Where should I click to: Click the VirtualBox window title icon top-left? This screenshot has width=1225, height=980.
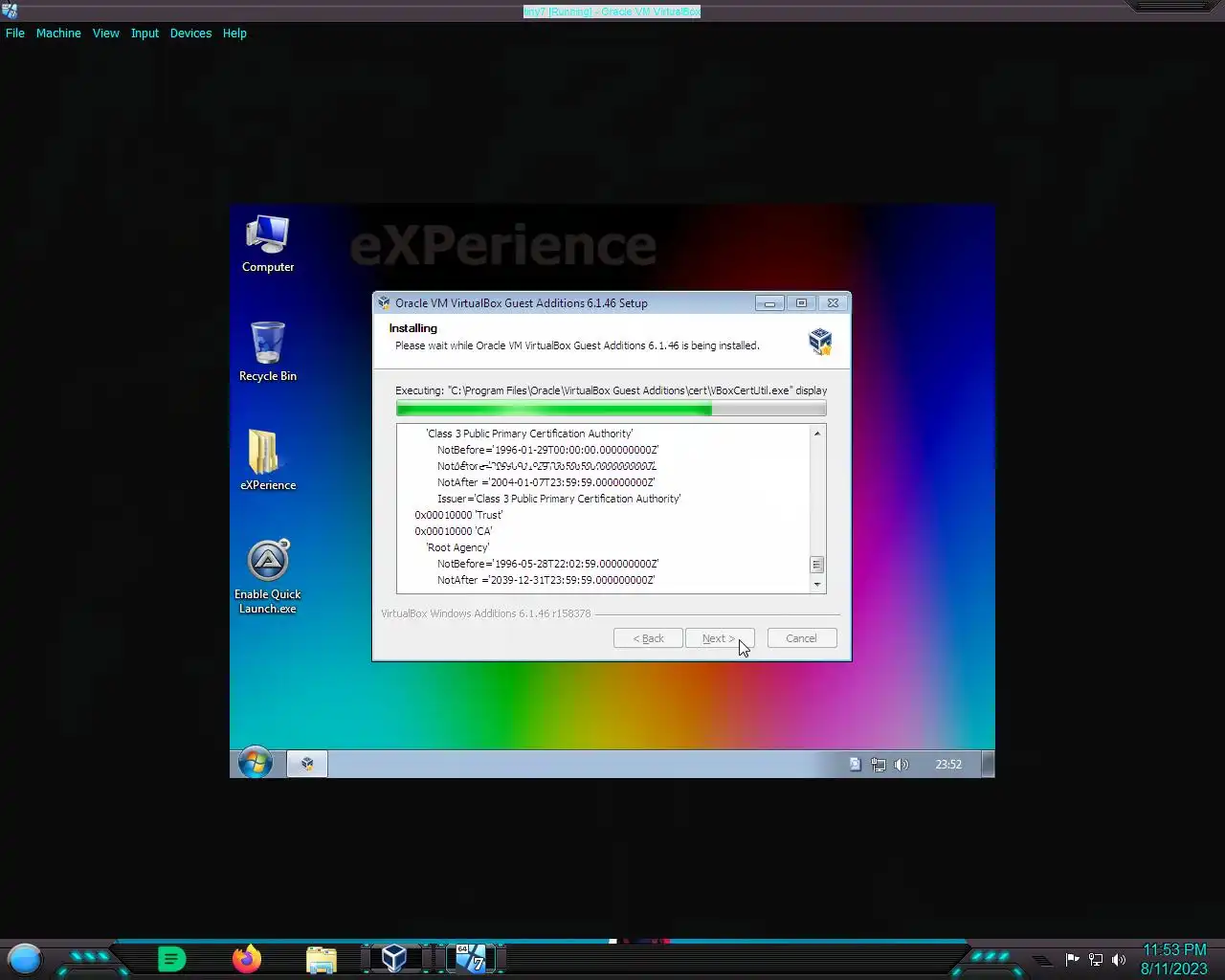click(x=10, y=11)
